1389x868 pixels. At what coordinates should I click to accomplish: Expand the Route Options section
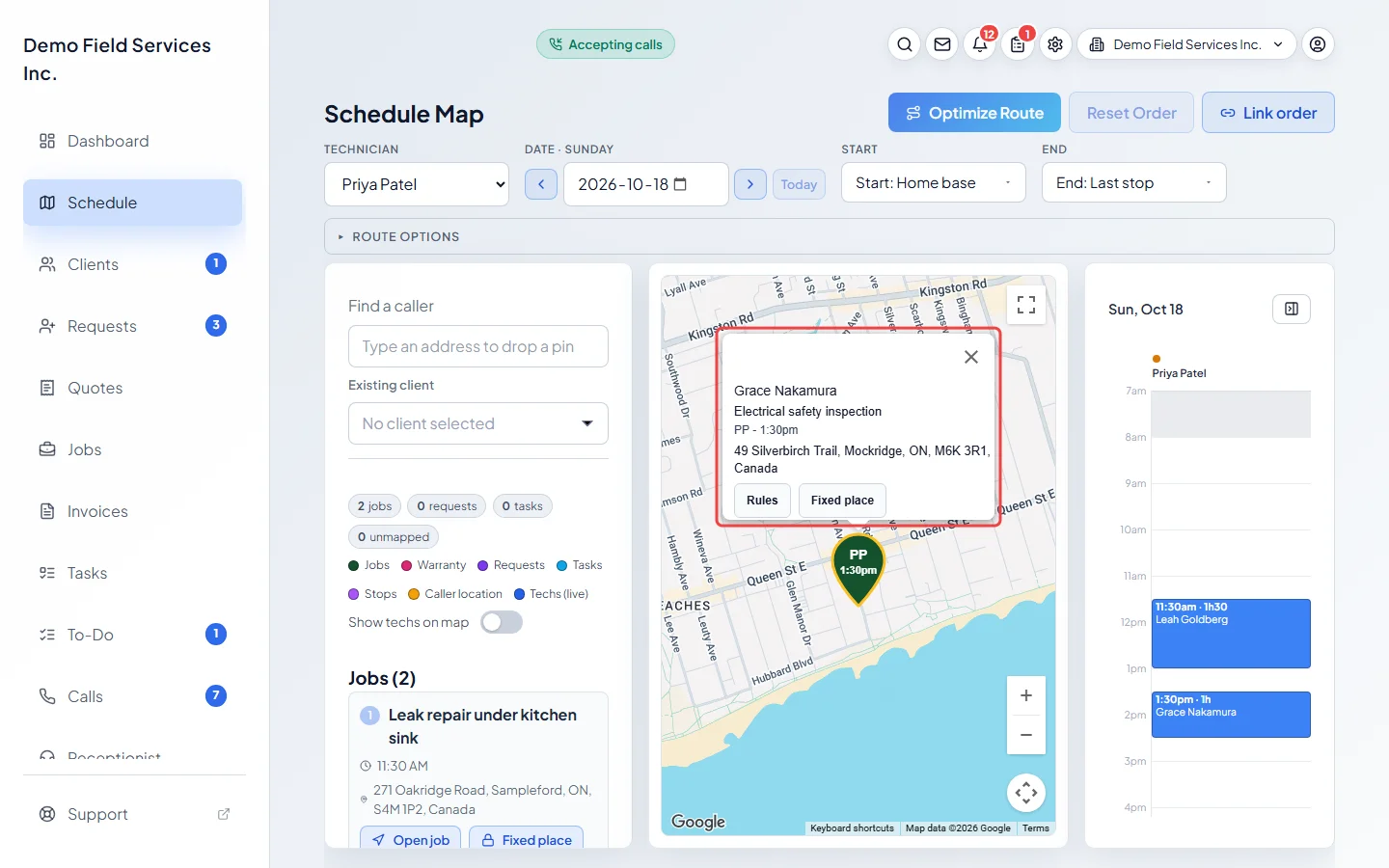point(830,236)
